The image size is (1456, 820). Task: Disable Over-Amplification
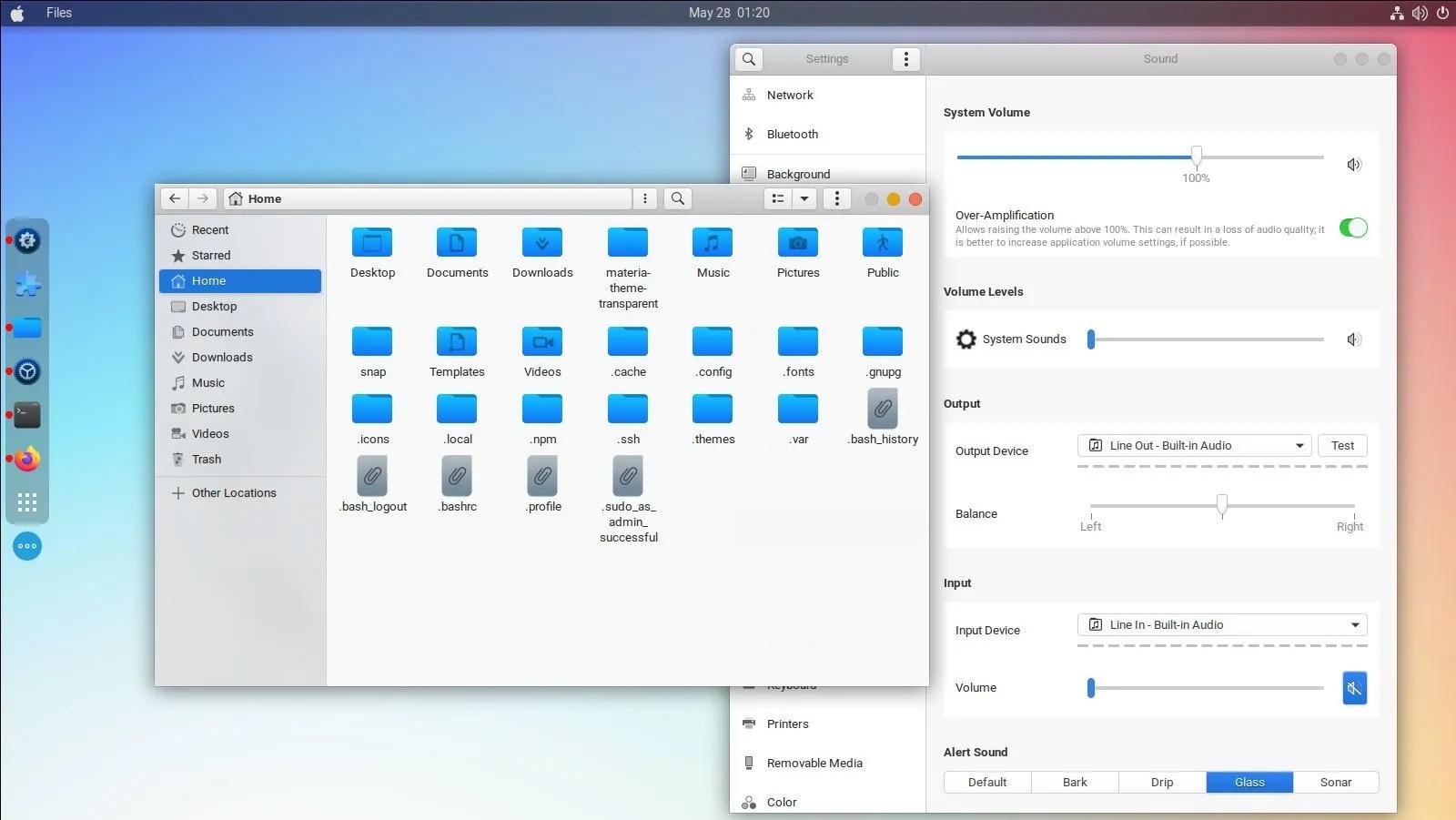click(x=1353, y=228)
